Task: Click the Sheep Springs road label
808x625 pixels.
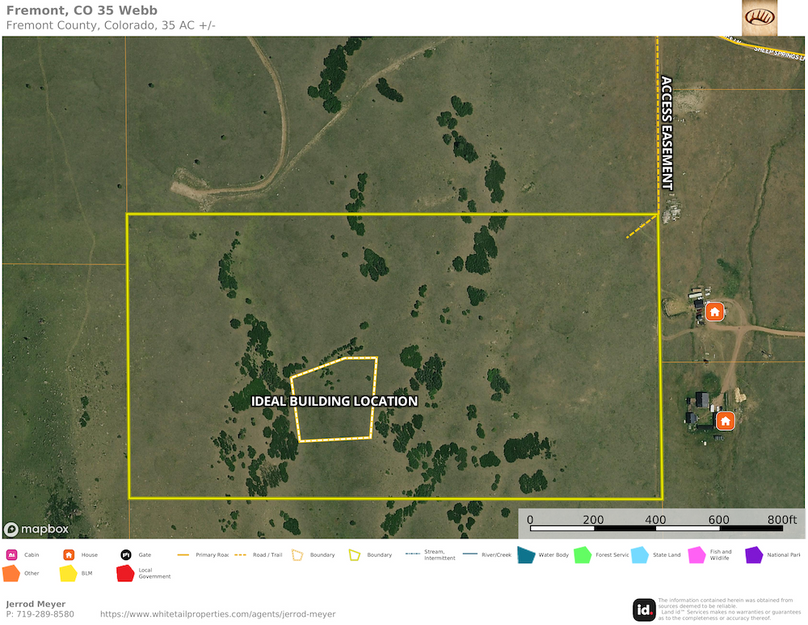Action: click(x=779, y=52)
